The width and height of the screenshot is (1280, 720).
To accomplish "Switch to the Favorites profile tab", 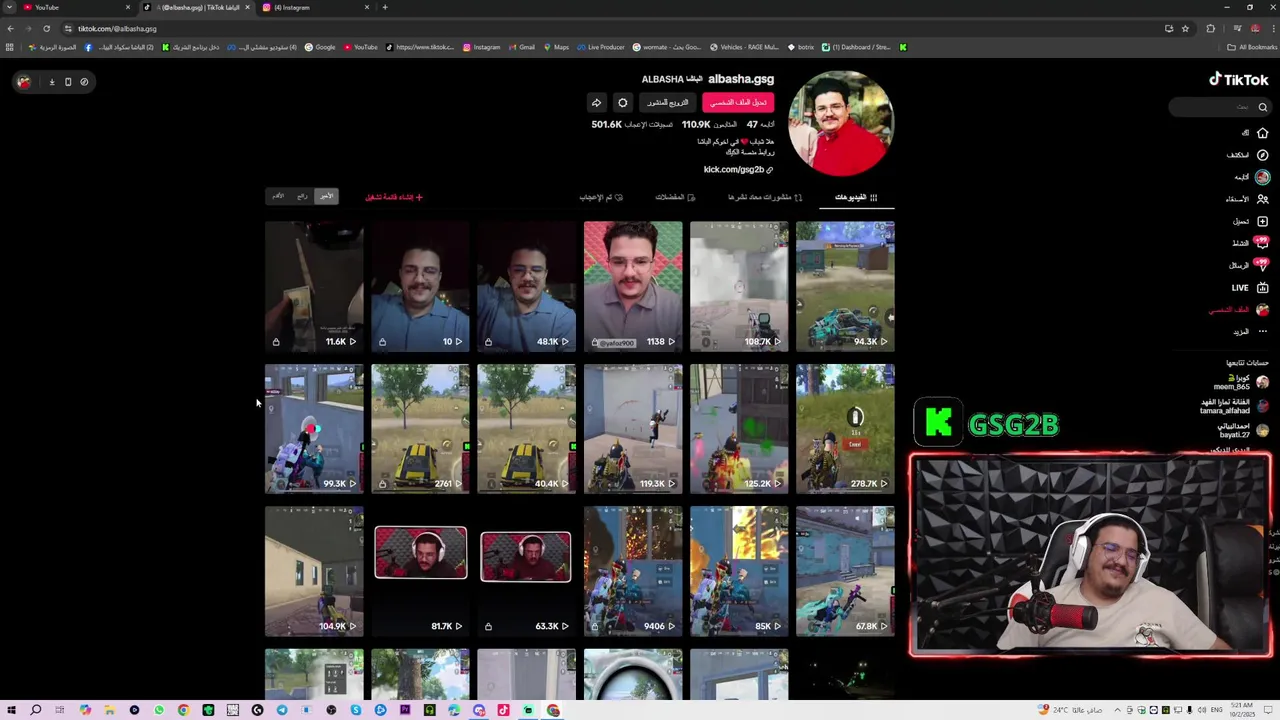I will click(675, 197).
